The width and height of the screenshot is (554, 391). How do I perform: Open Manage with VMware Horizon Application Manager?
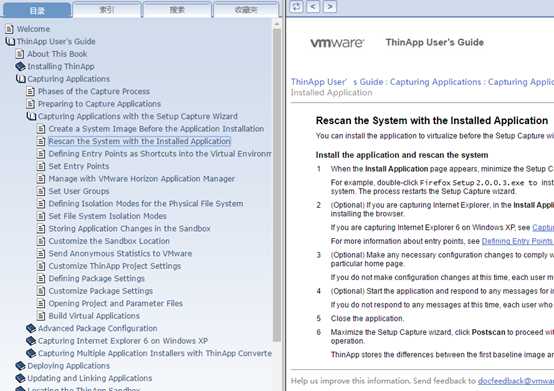(x=142, y=179)
